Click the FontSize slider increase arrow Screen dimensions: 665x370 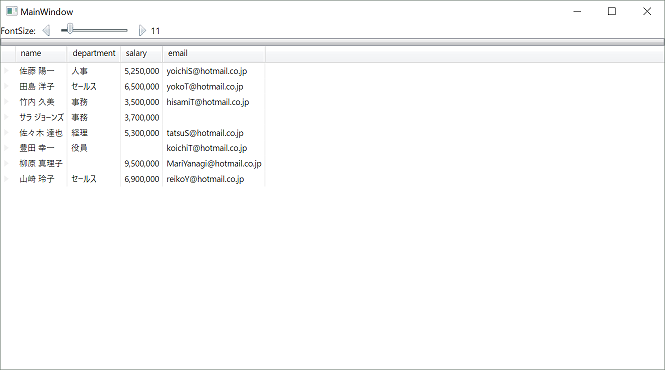(x=142, y=31)
